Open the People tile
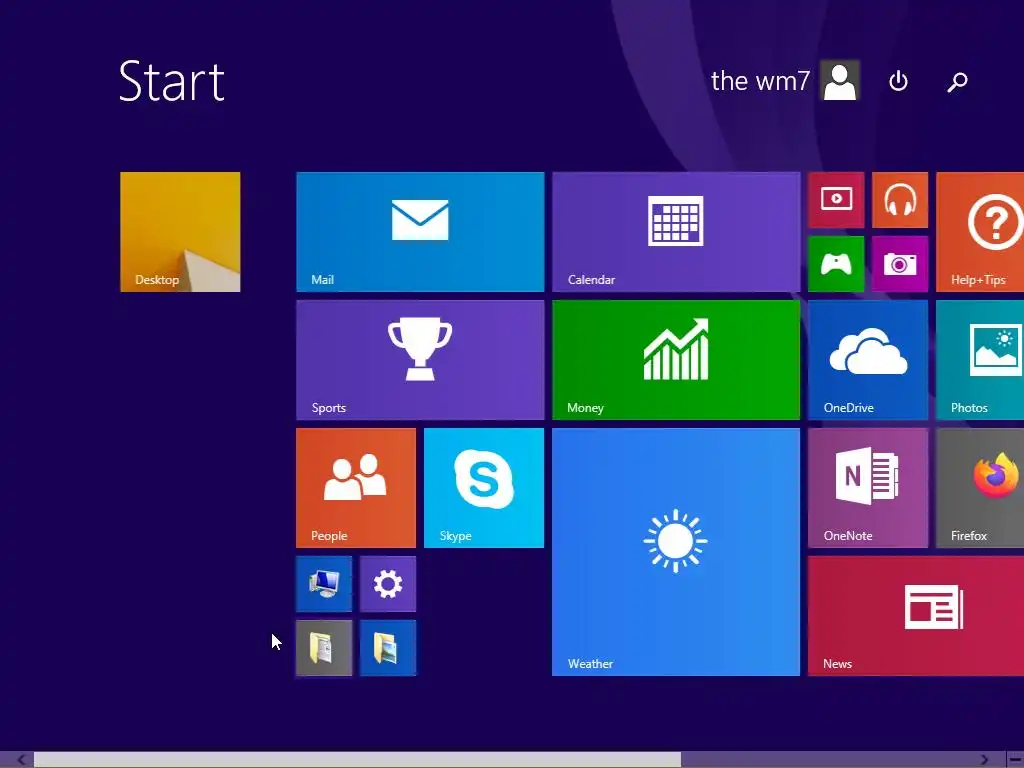 (356, 488)
